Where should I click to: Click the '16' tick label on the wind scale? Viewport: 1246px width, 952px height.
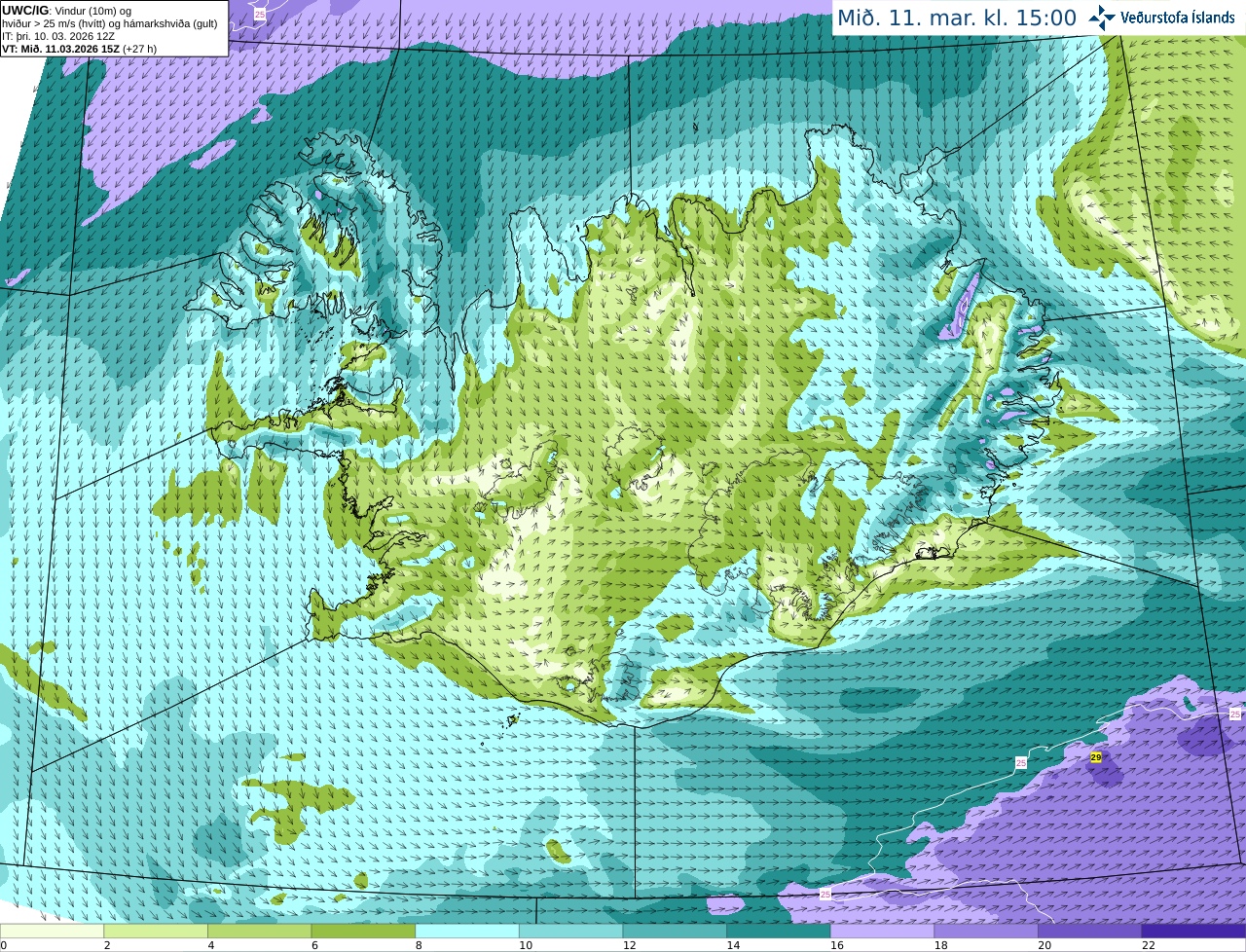[x=837, y=945]
